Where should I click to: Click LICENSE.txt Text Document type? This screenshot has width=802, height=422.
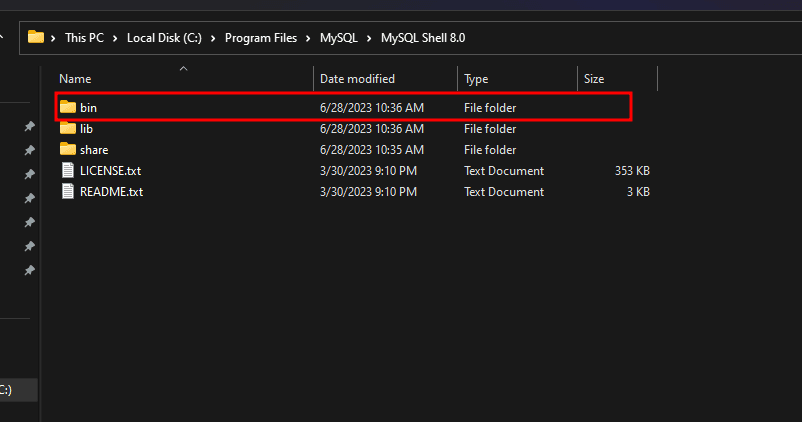504,170
